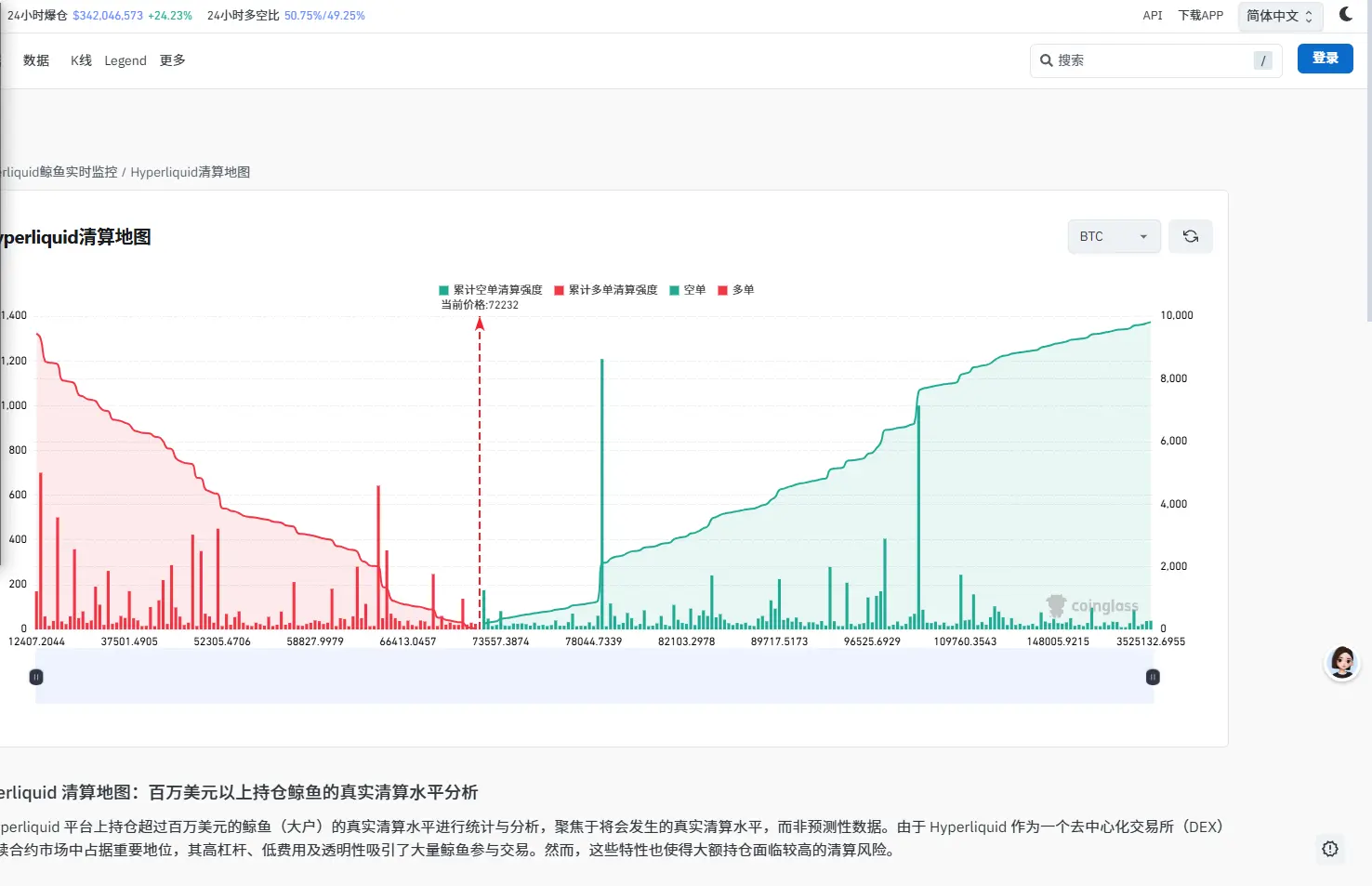1372x886 pixels.
Task: Click the slash shortcut key badge
Action: 1263,60
